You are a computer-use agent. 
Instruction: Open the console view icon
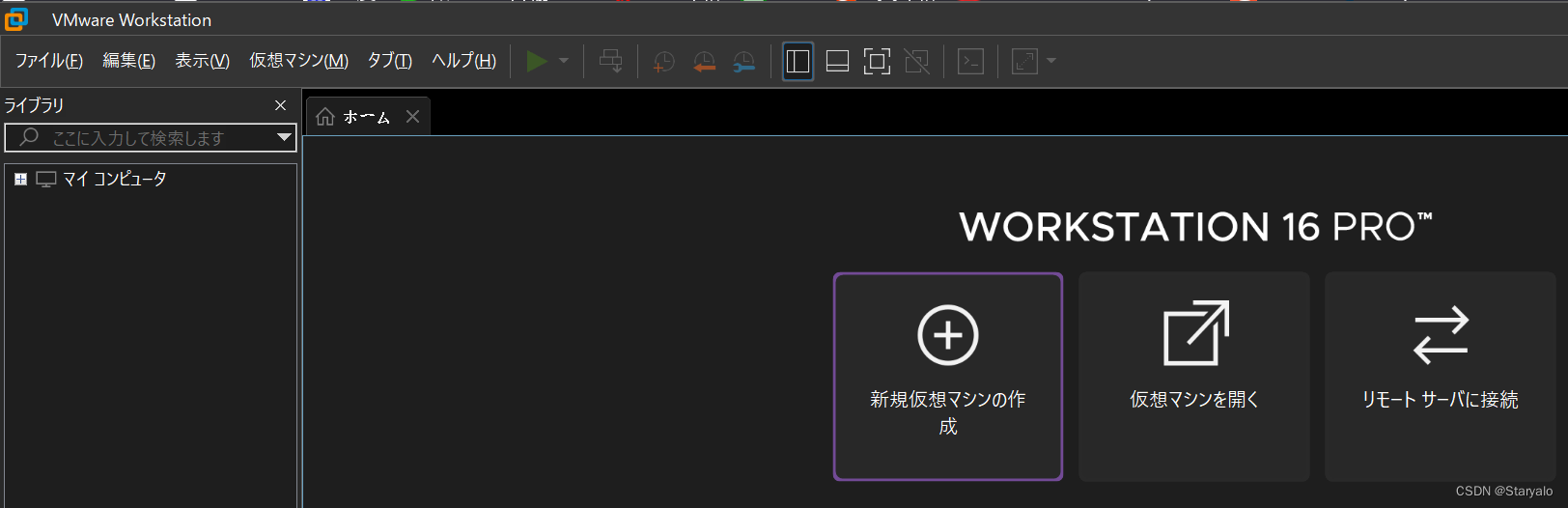[970, 62]
